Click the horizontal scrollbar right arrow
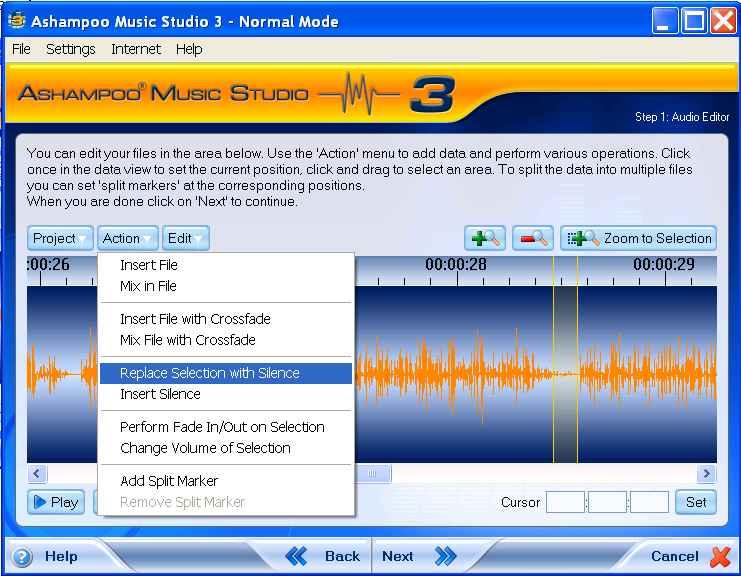This screenshot has height=576, width=741. (707, 474)
